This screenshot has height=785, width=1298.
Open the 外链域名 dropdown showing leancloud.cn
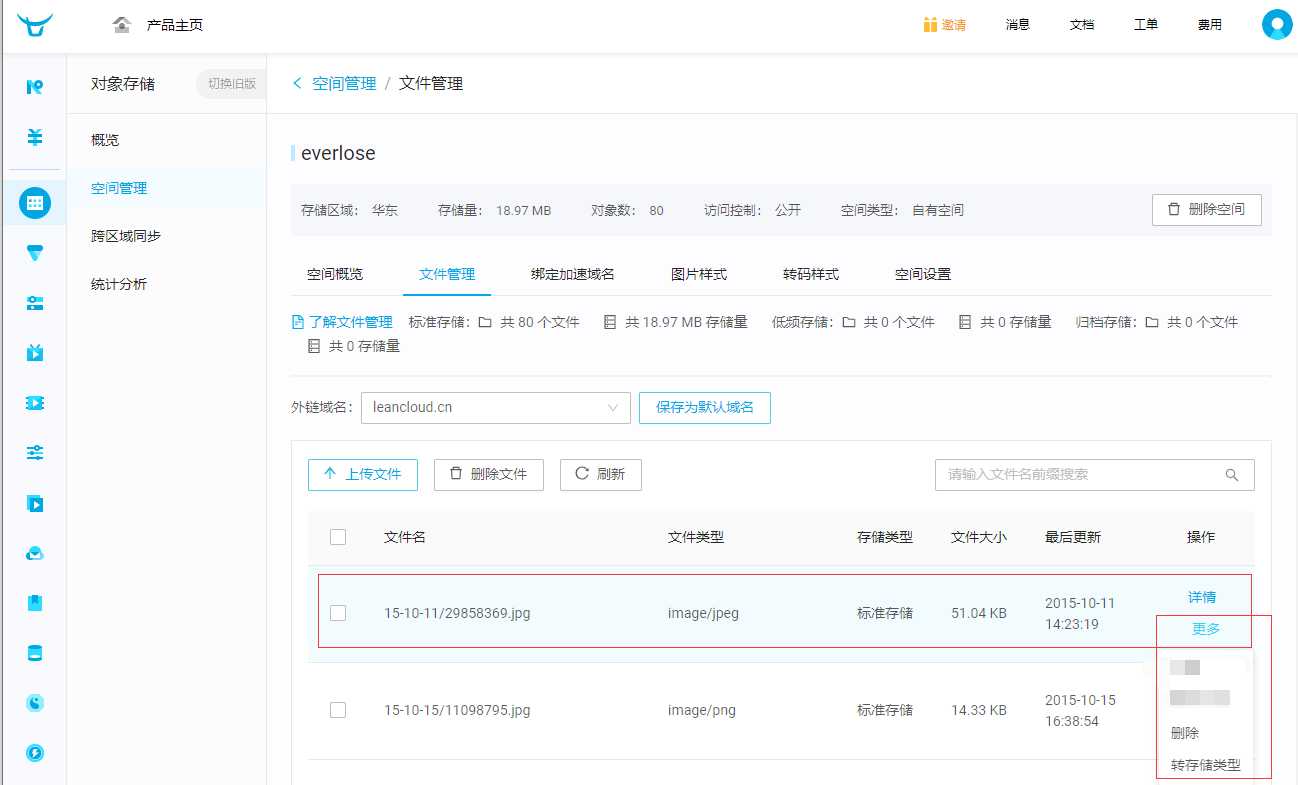point(496,408)
